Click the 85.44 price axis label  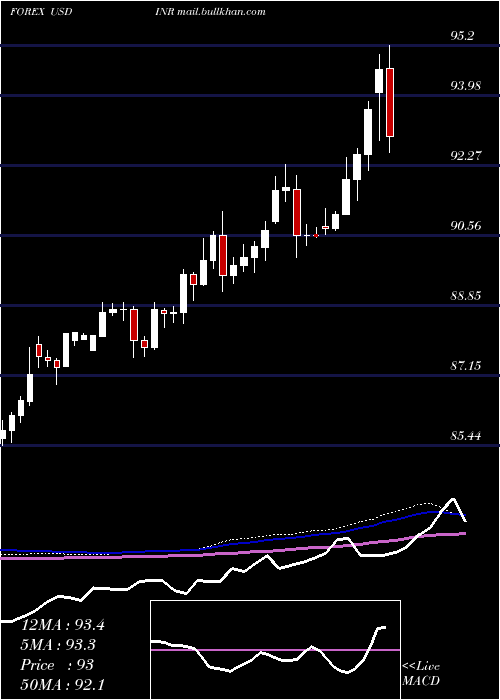point(466,435)
